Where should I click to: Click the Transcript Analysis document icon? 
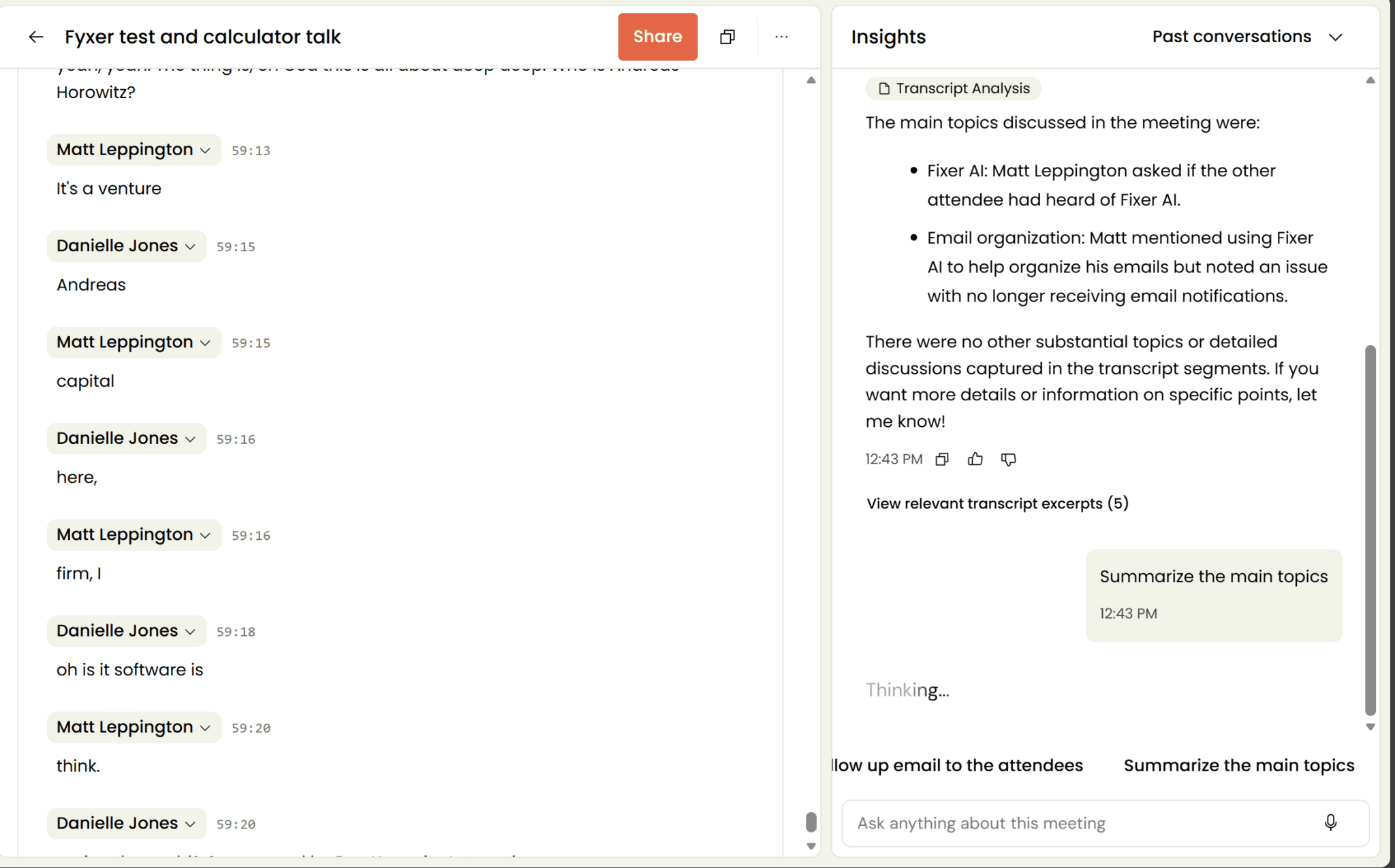click(884, 89)
